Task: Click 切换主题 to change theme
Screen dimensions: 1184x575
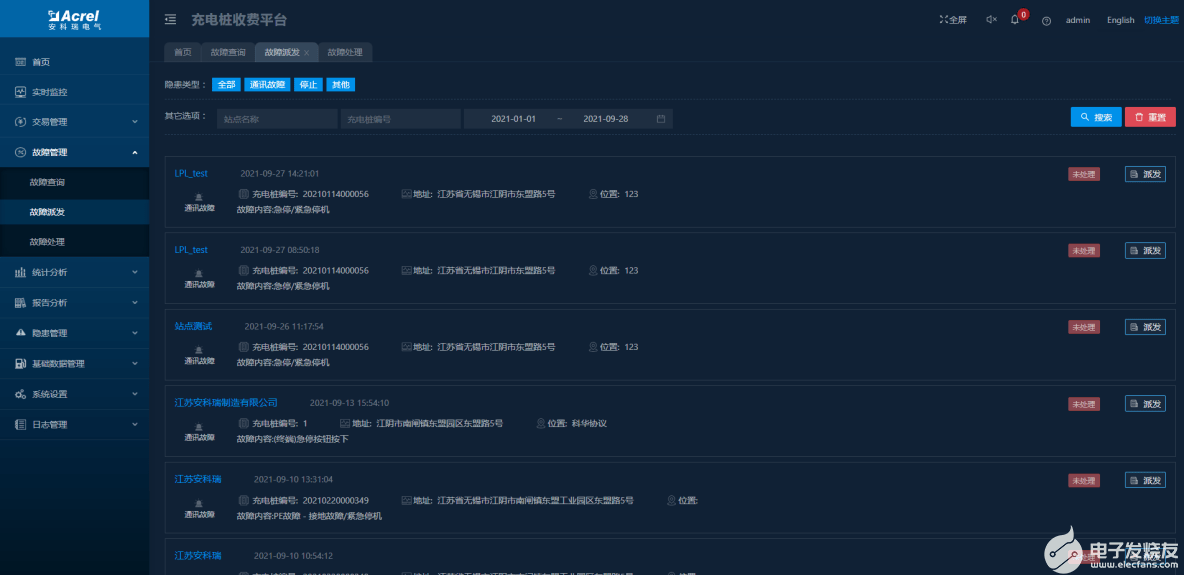Action: (x=1160, y=20)
